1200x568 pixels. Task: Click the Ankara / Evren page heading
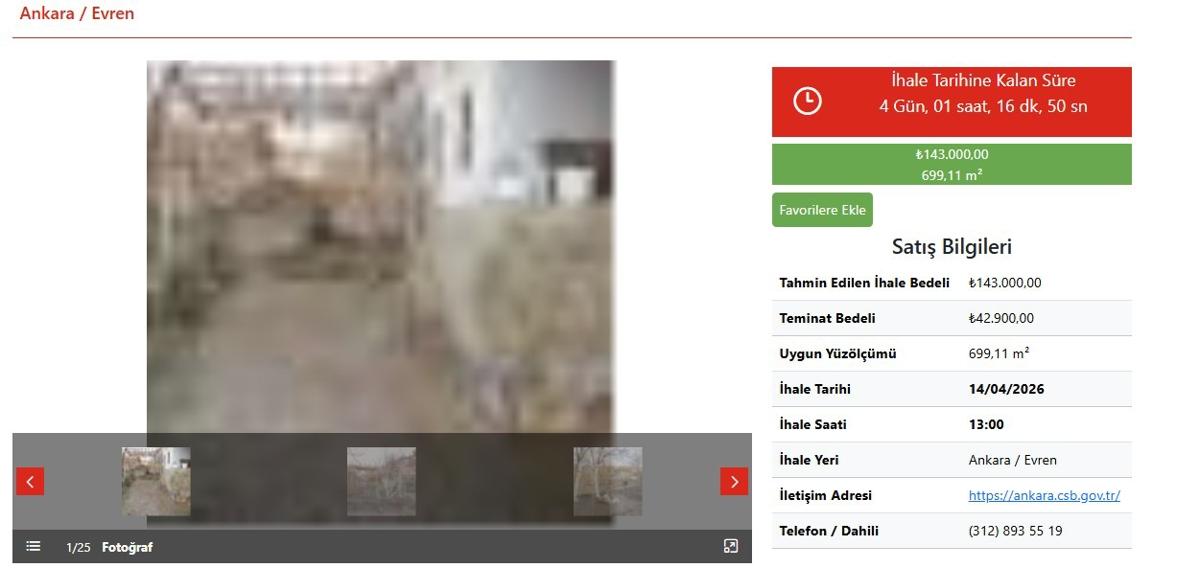(77, 14)
